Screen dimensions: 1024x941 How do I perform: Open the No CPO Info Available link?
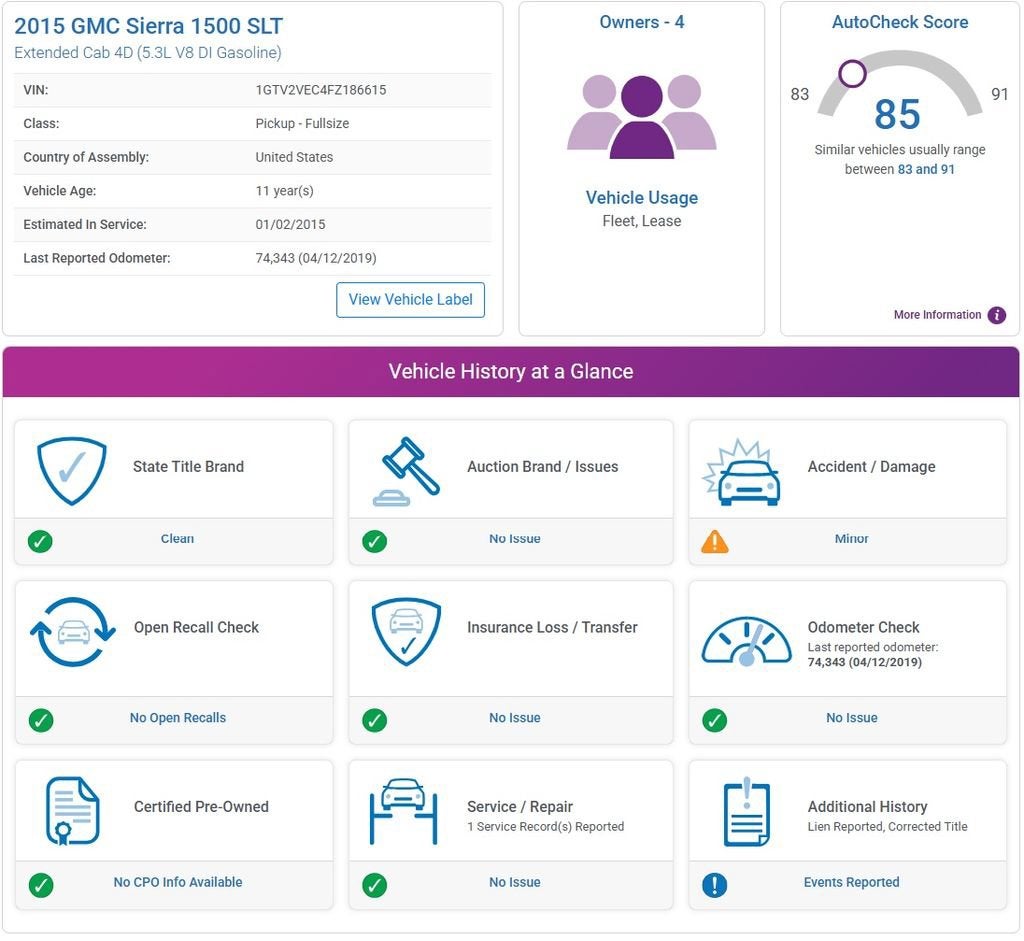point(178,882)
